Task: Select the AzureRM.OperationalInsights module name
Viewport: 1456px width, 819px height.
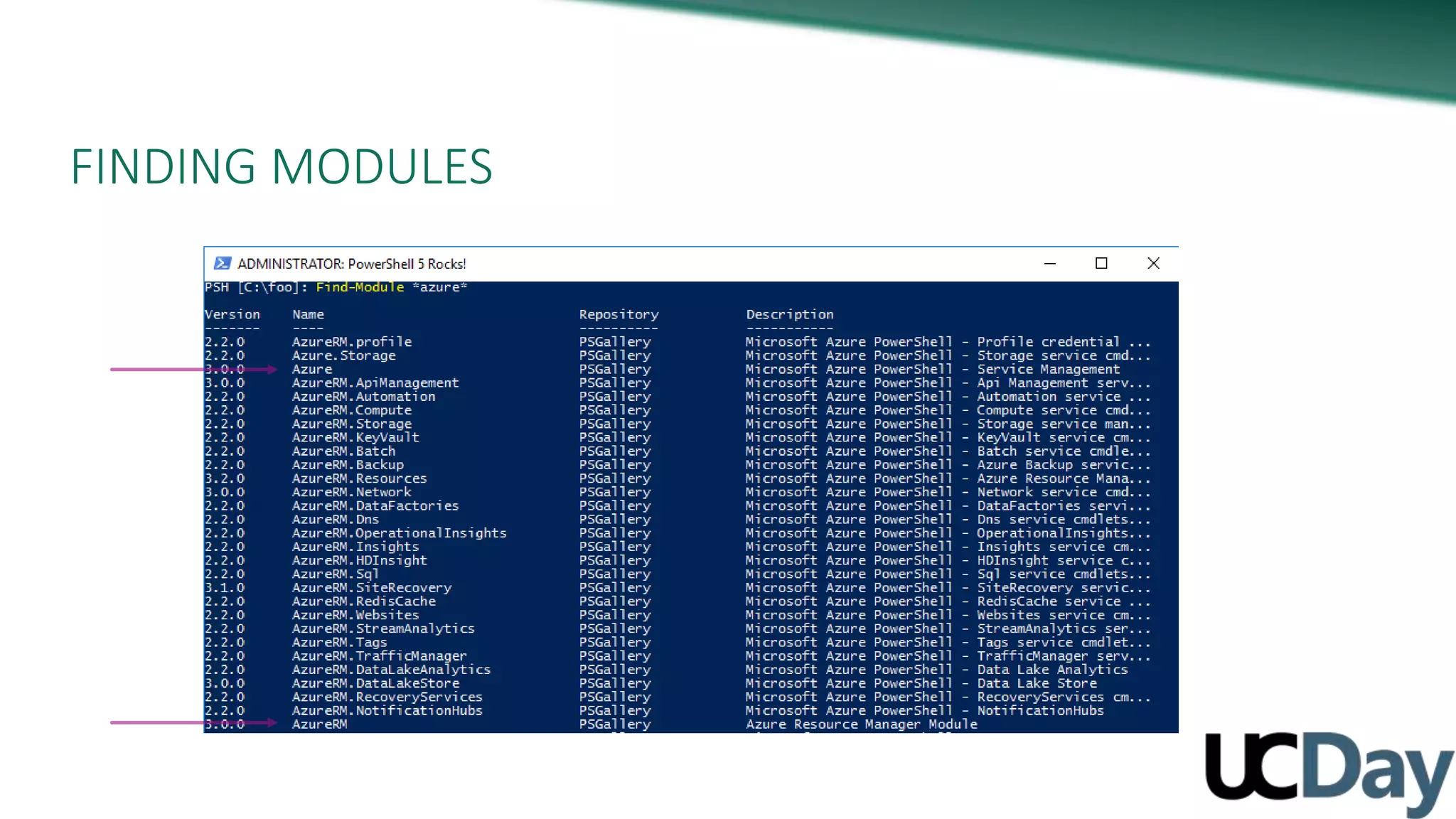Action: point(400,533)
